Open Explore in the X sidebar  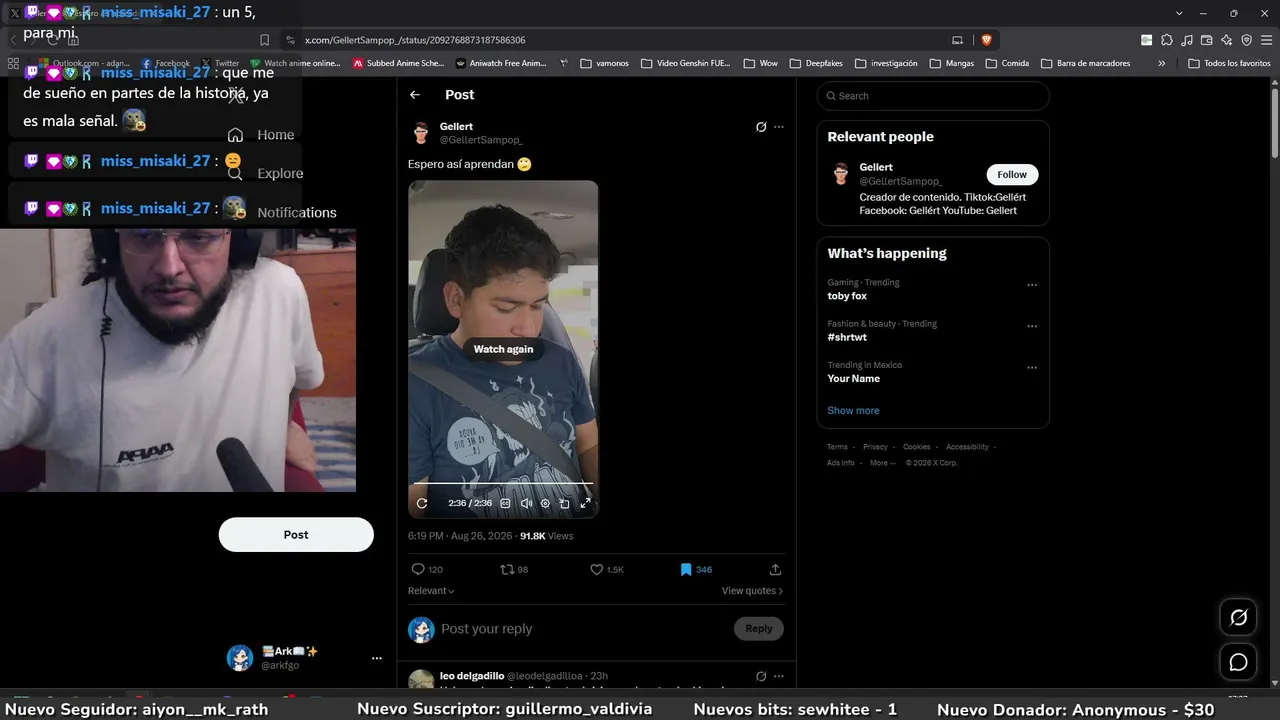(265, 173)
